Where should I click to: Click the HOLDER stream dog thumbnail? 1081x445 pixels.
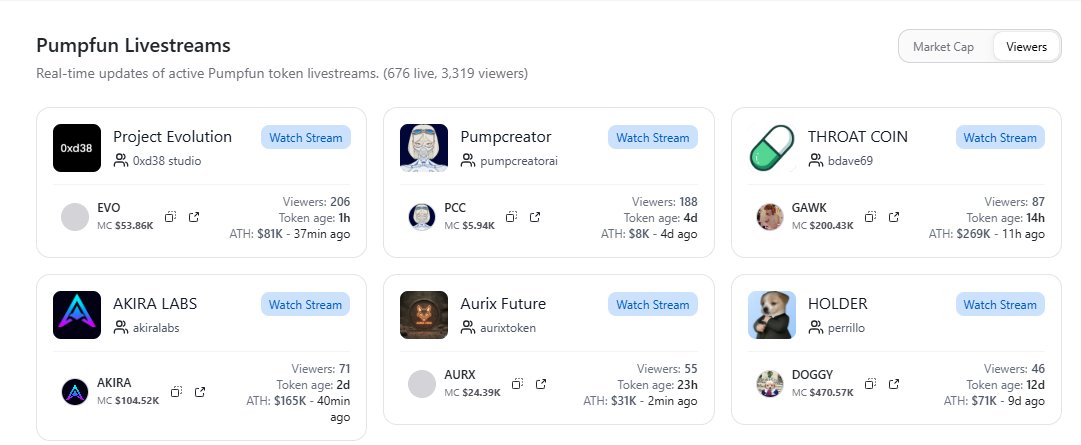coord(772,315)
